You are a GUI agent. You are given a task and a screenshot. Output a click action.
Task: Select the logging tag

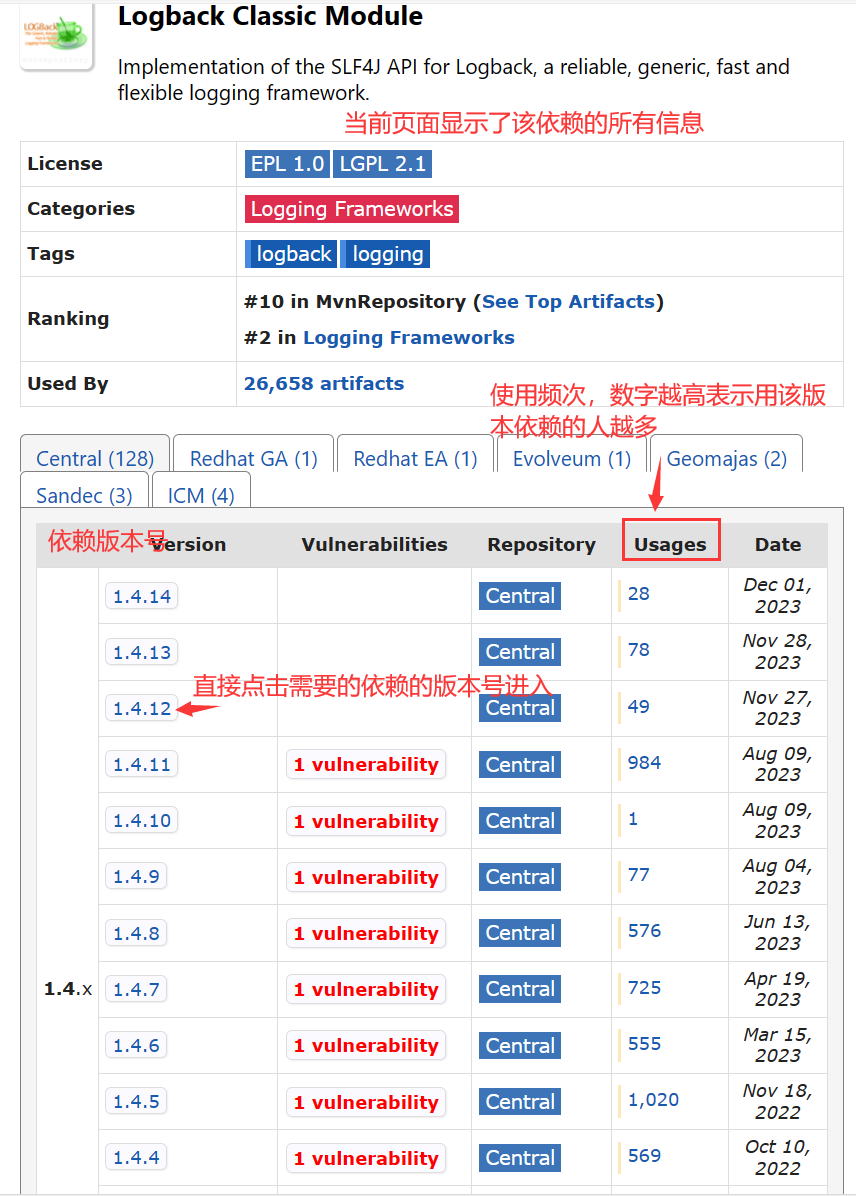[x=385, y=254]
